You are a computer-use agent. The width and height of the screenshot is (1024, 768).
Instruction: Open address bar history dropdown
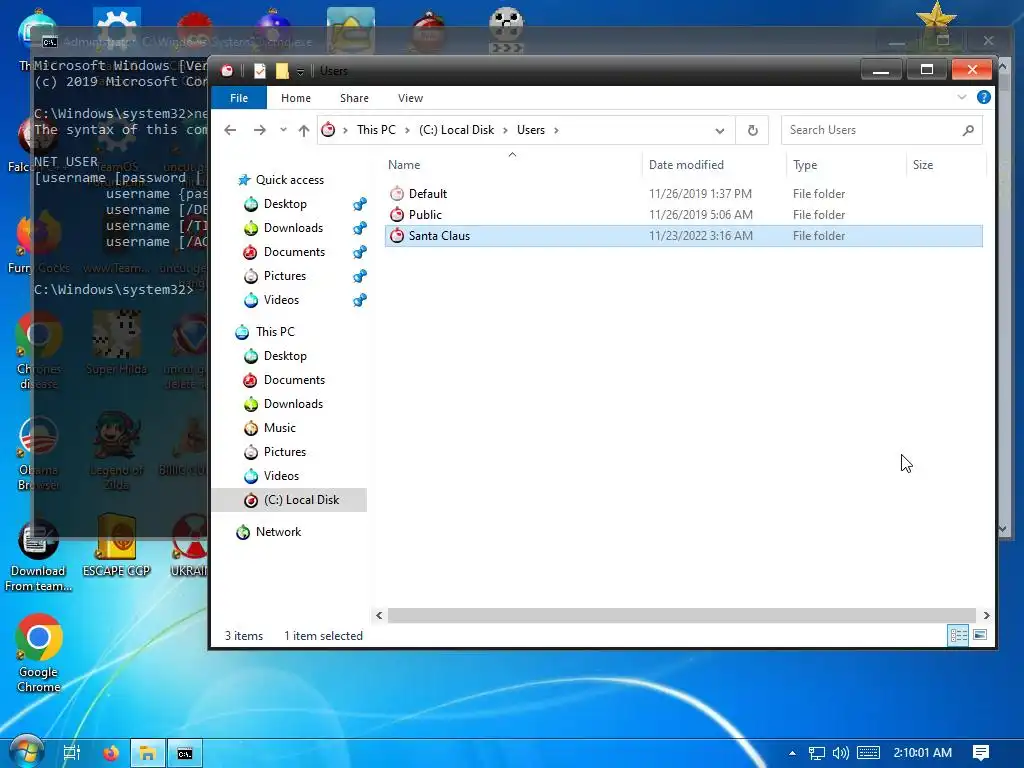[x=720, y=131]
